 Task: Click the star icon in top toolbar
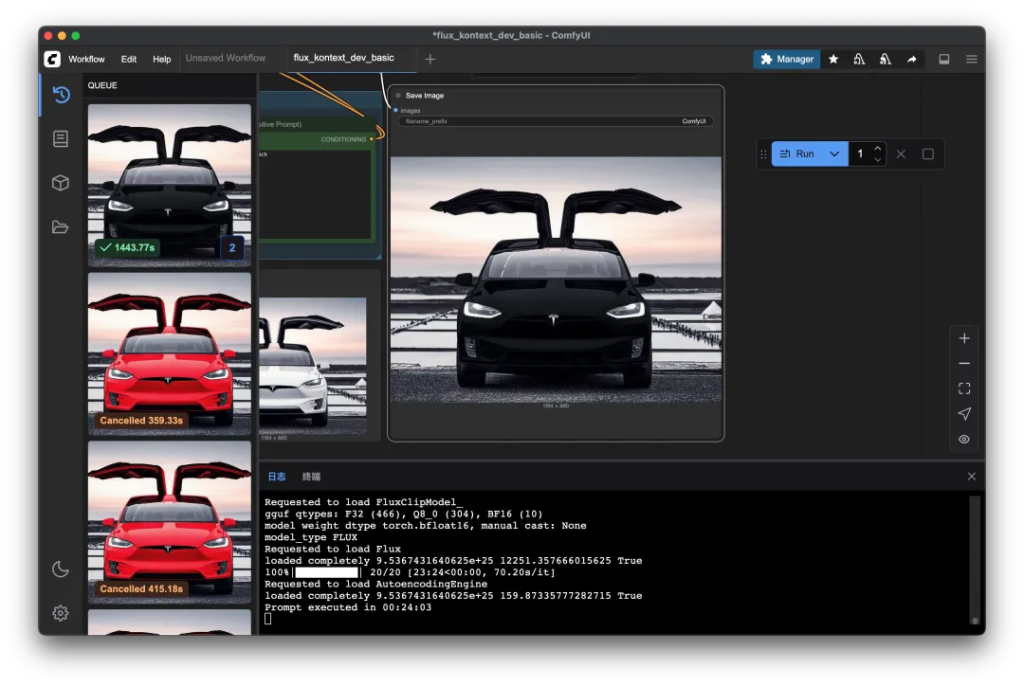[833, 59]
